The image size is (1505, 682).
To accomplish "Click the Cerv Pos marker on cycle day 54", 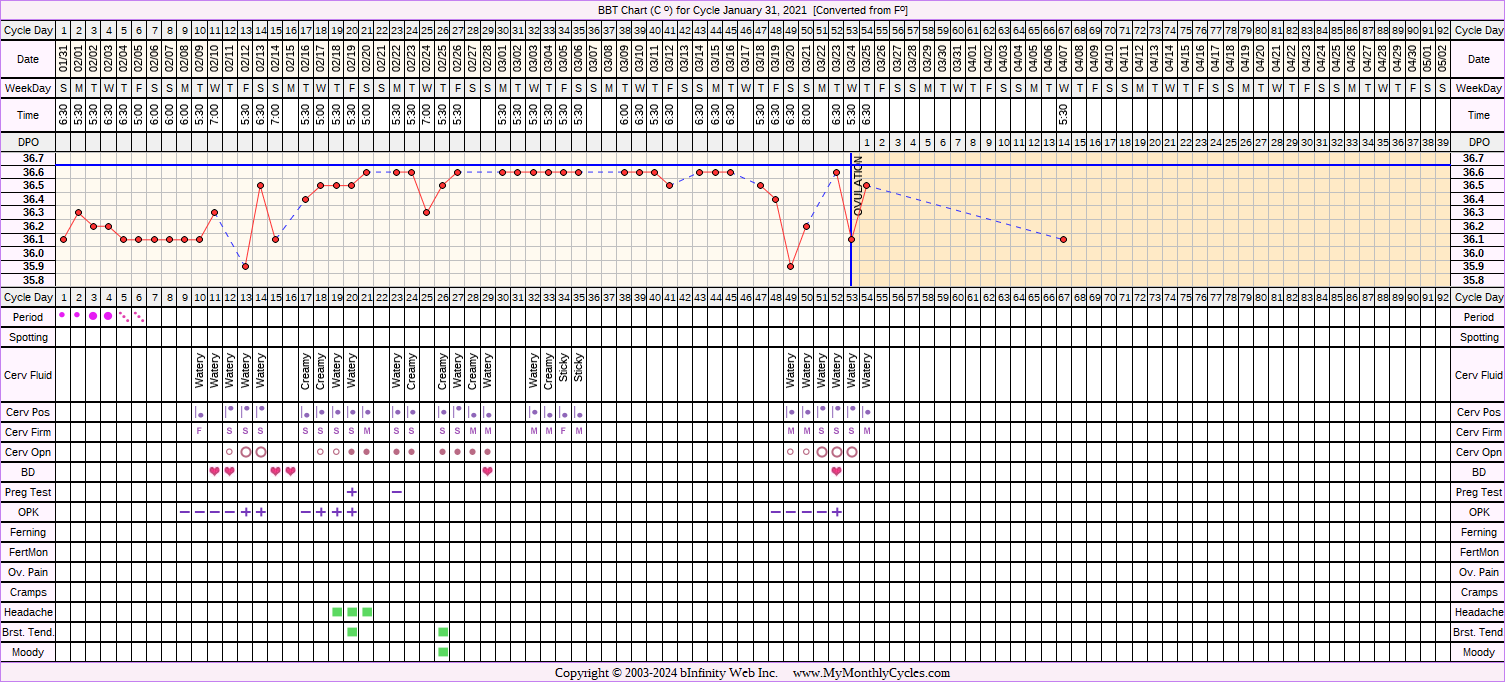I will coord(867,412).
